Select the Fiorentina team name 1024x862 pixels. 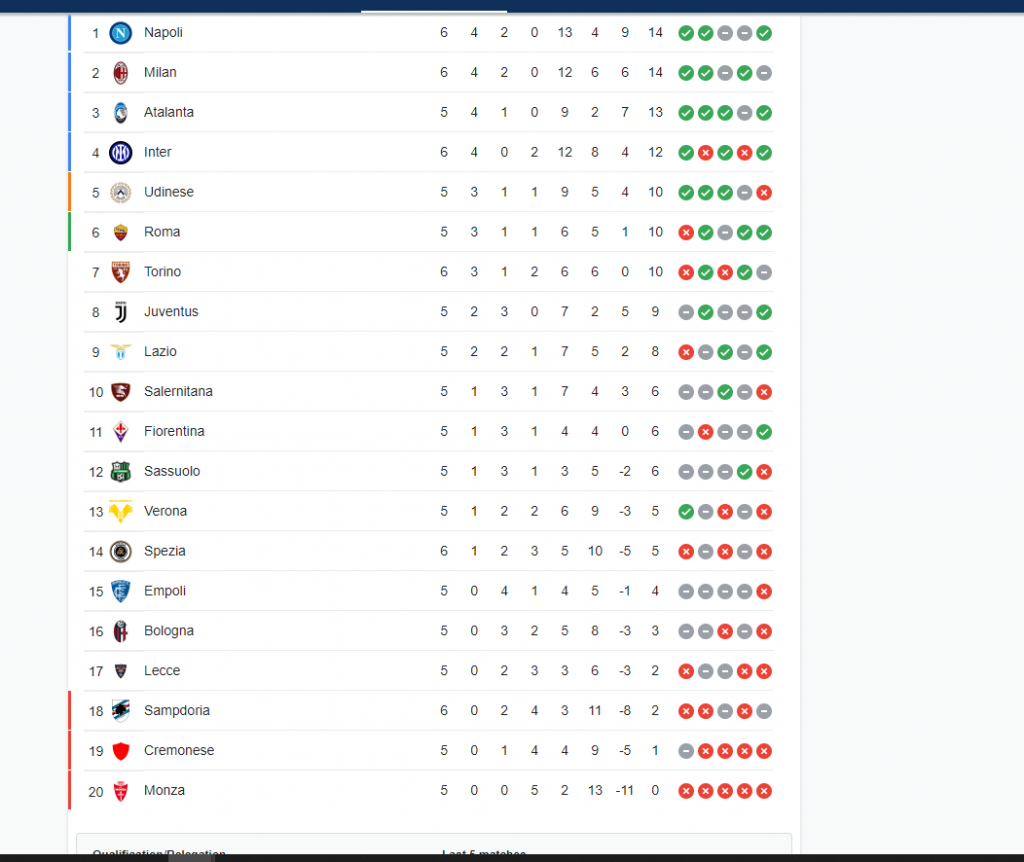(x=174, y=431)
